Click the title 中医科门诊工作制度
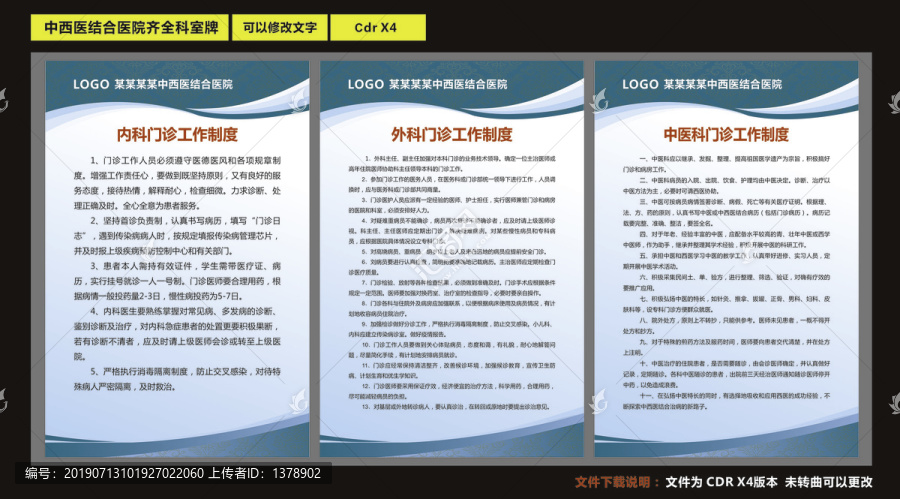 727,135
